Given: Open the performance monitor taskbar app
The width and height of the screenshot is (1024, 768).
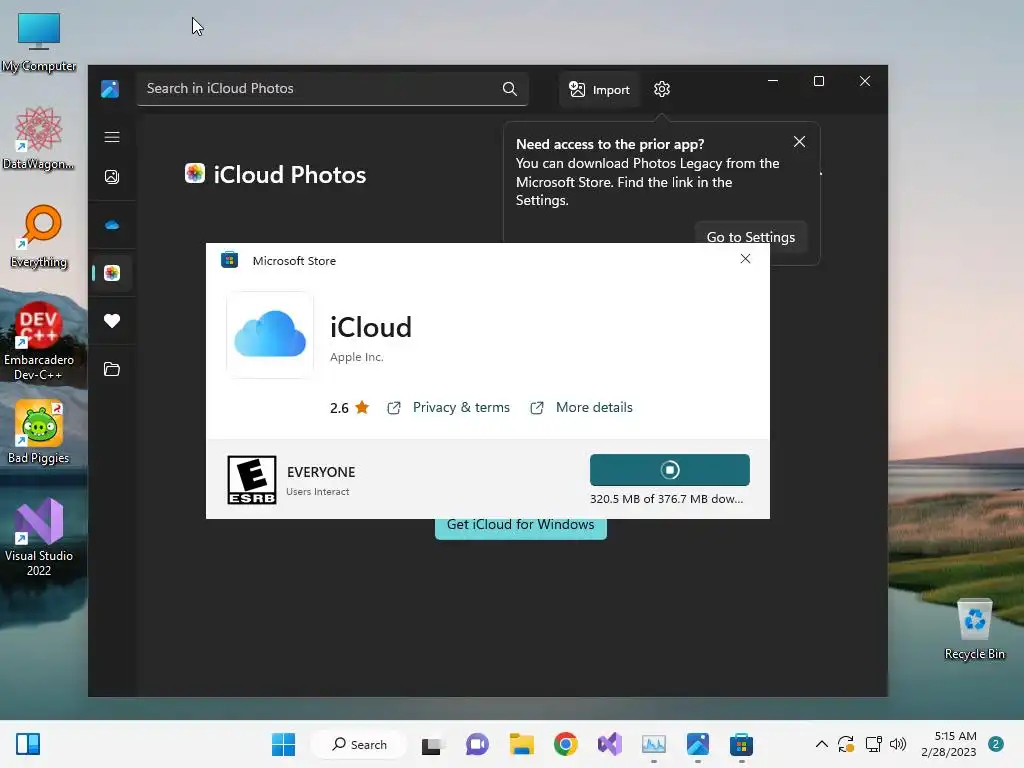Looking at the screenshot, I should pos(654,744).
